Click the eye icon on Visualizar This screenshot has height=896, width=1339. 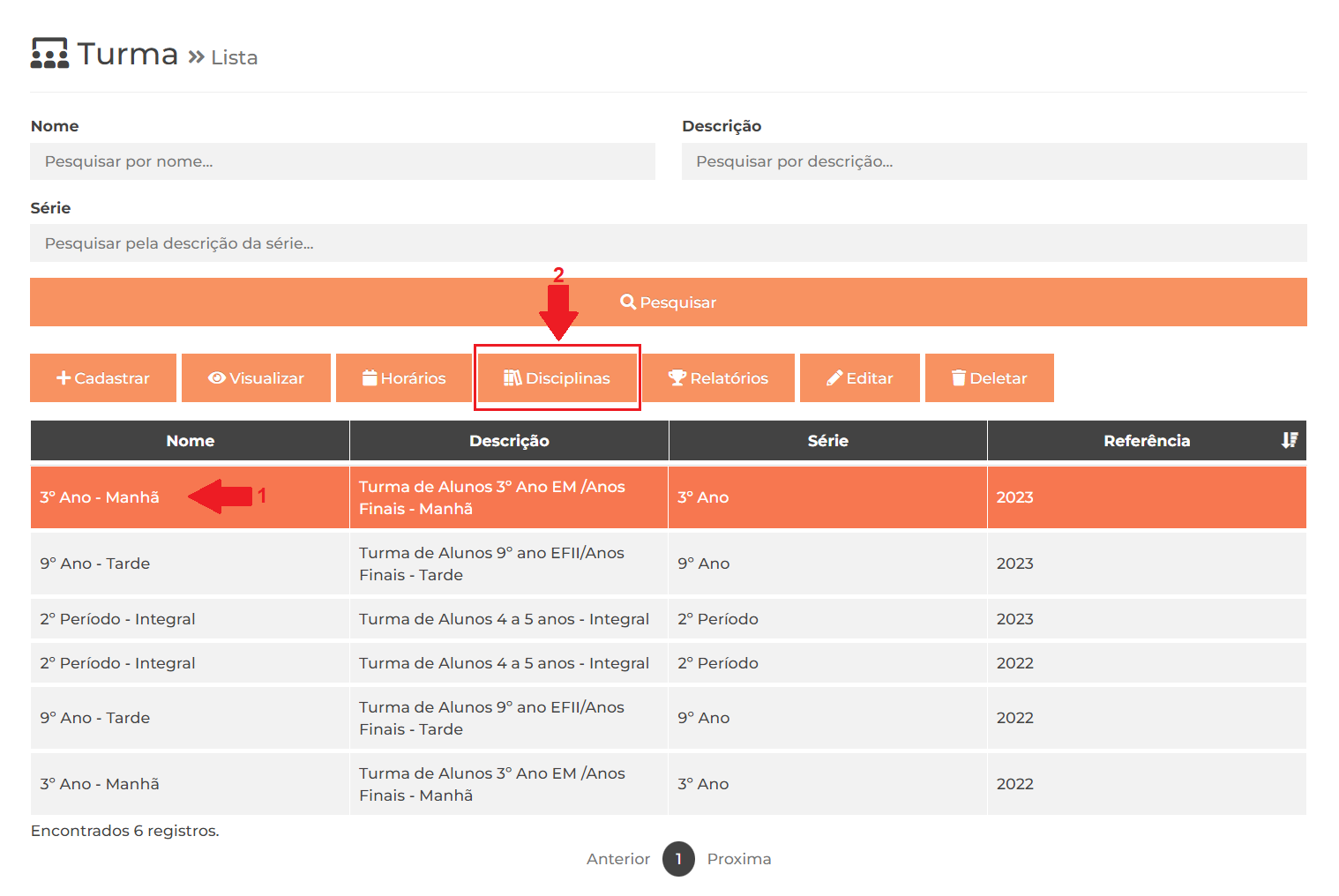(x=217, y=377)
